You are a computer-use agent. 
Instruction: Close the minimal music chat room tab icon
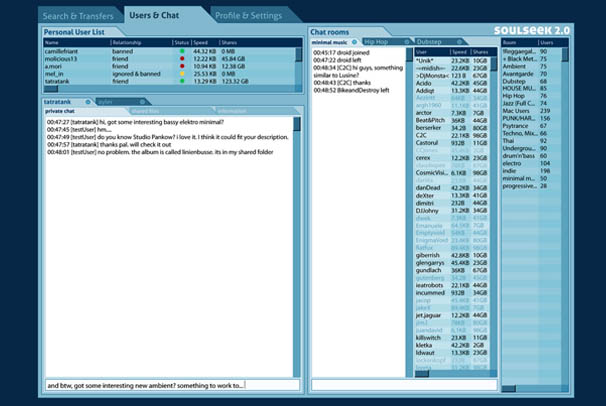point(354,43)
